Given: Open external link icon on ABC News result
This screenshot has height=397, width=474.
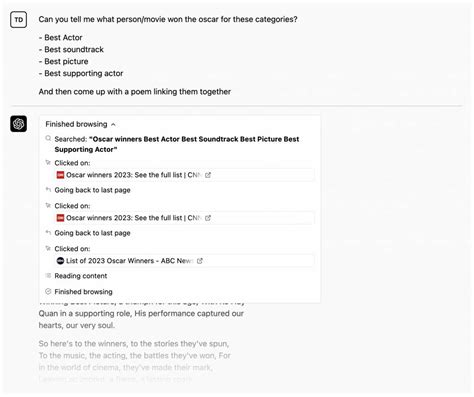Looking at the screenshot, I should pos(200,261).
